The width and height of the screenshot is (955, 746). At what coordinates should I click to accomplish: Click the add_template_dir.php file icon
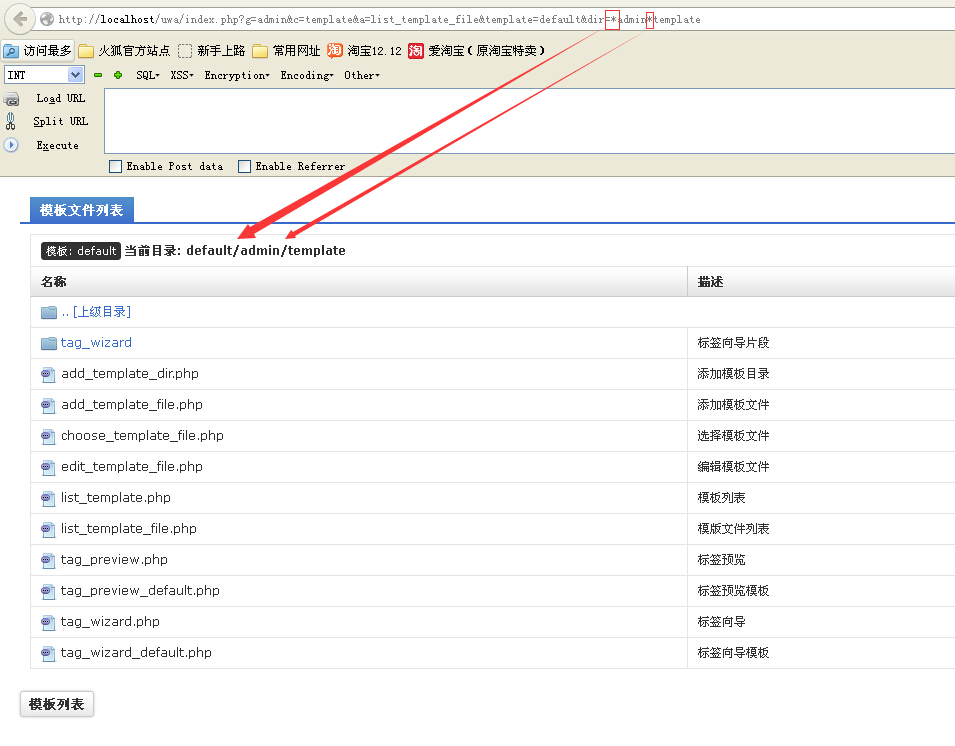click(x=48, y=375)
